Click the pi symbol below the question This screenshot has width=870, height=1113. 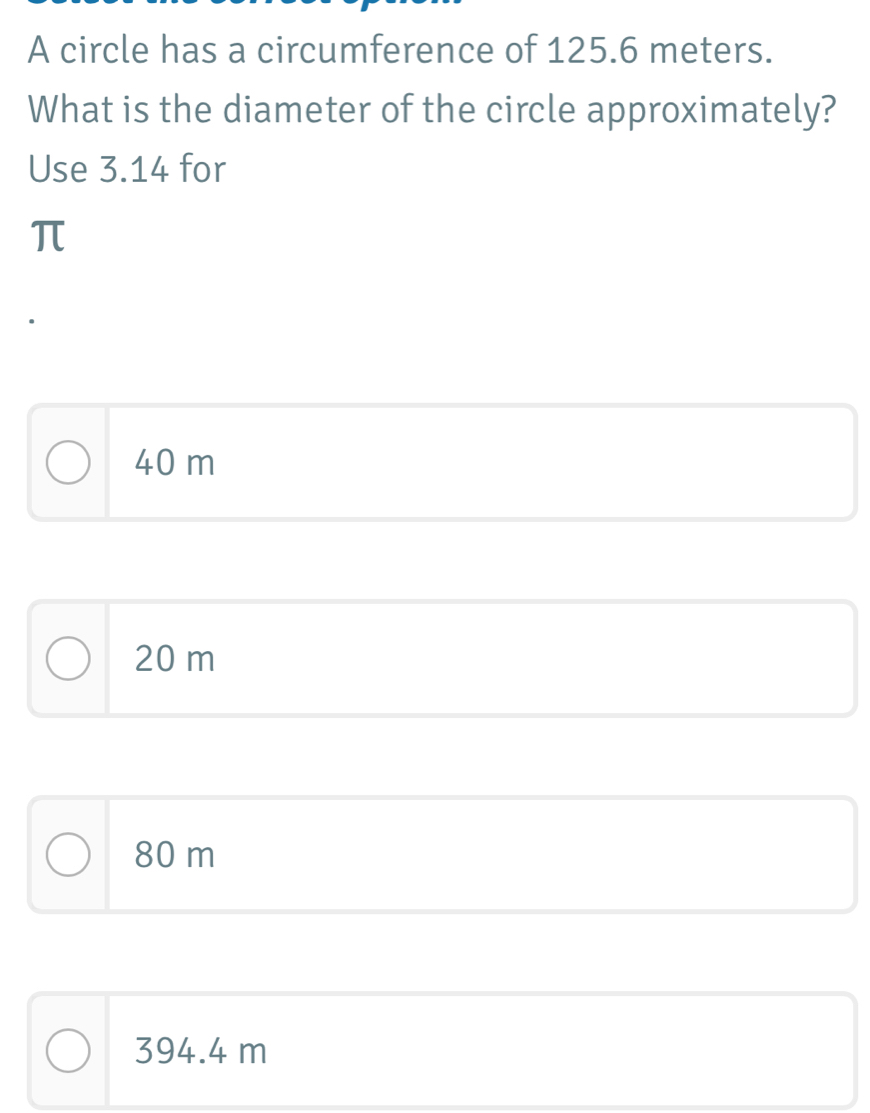(x=48, y=237)
